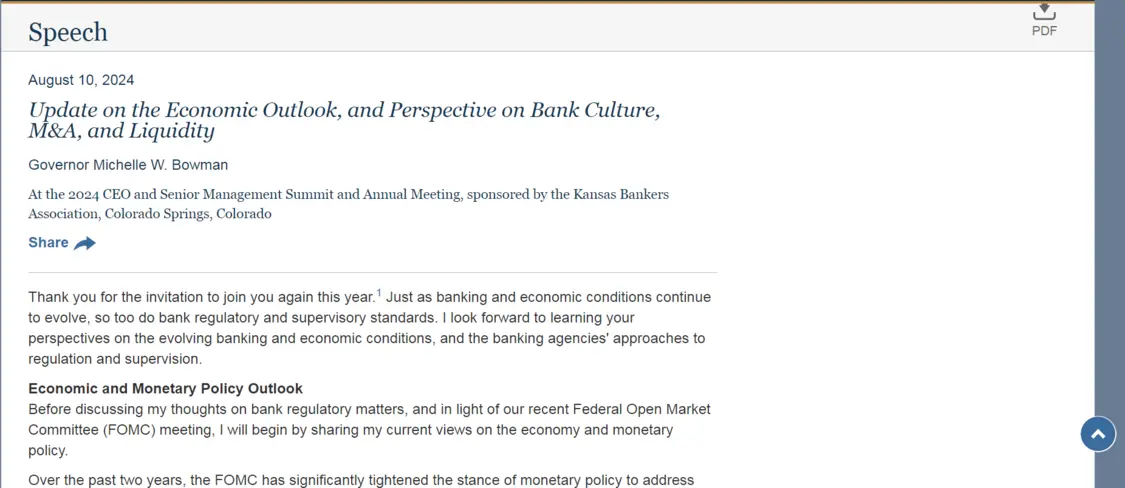Click the speech title about Bank Culture
The image size is (1125, 488).
(344, 121)
